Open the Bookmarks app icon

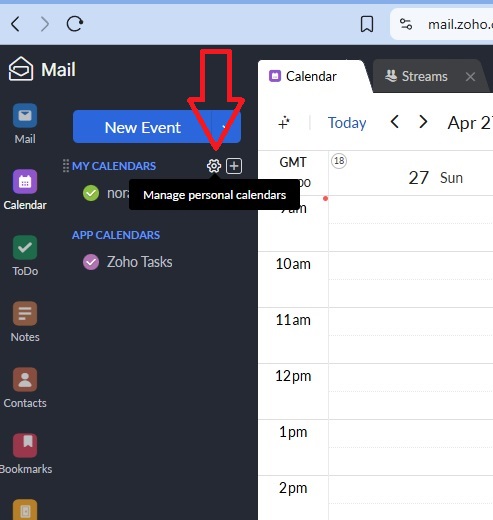[x=25, y=445]
